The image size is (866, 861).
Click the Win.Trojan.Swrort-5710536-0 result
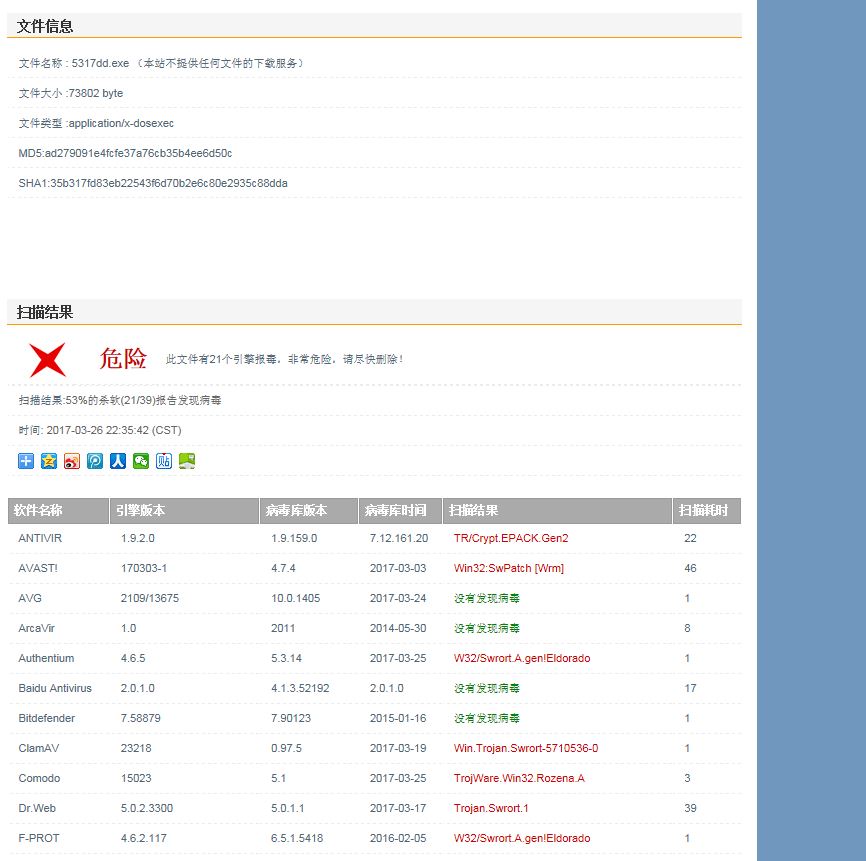(526, 748)
